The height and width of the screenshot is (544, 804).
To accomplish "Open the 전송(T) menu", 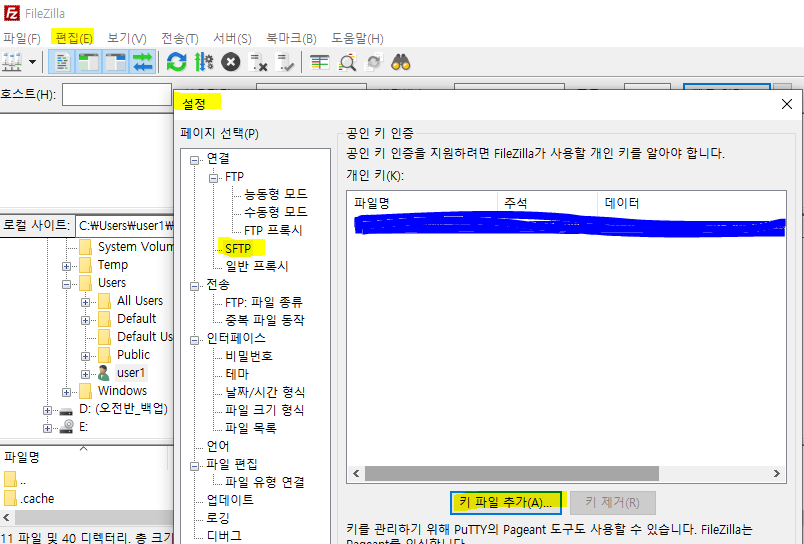I will click(x=179, y=38).
